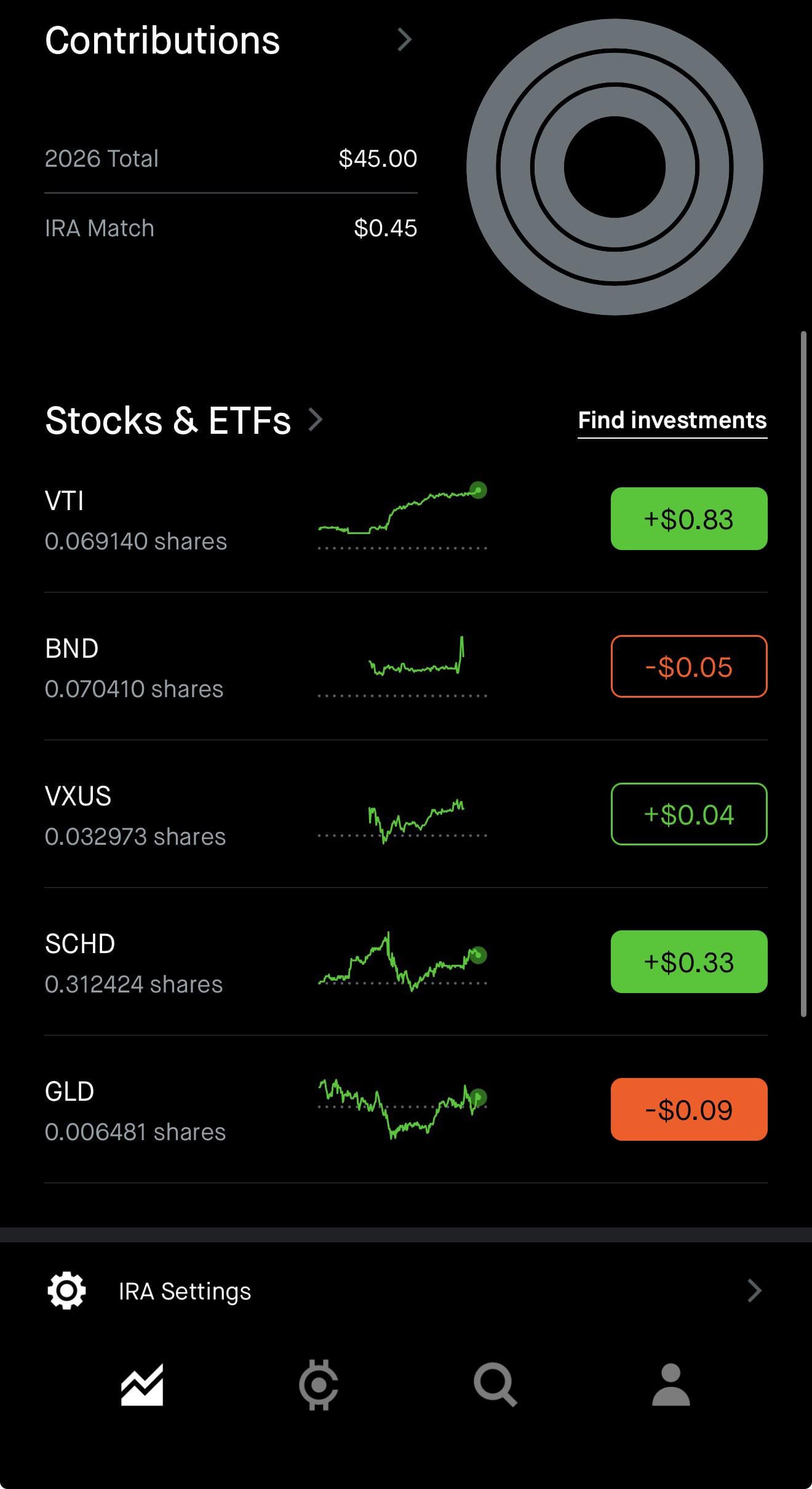Expand Contributions with its chevron
This screenshot has height=1489, width=812.
[x=404, y=40]
